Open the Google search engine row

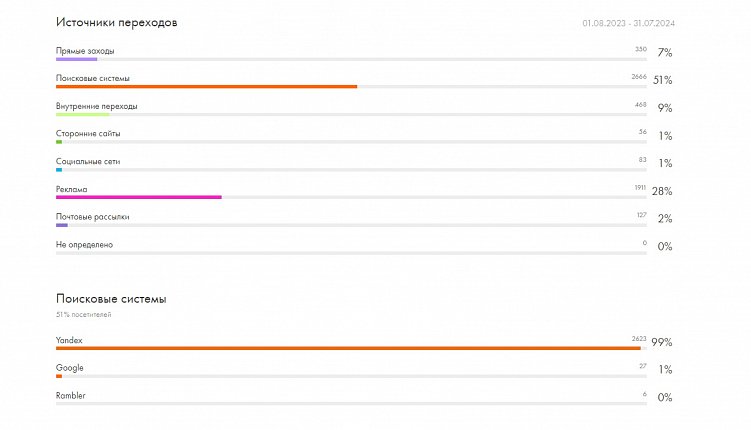click(70, 368)
